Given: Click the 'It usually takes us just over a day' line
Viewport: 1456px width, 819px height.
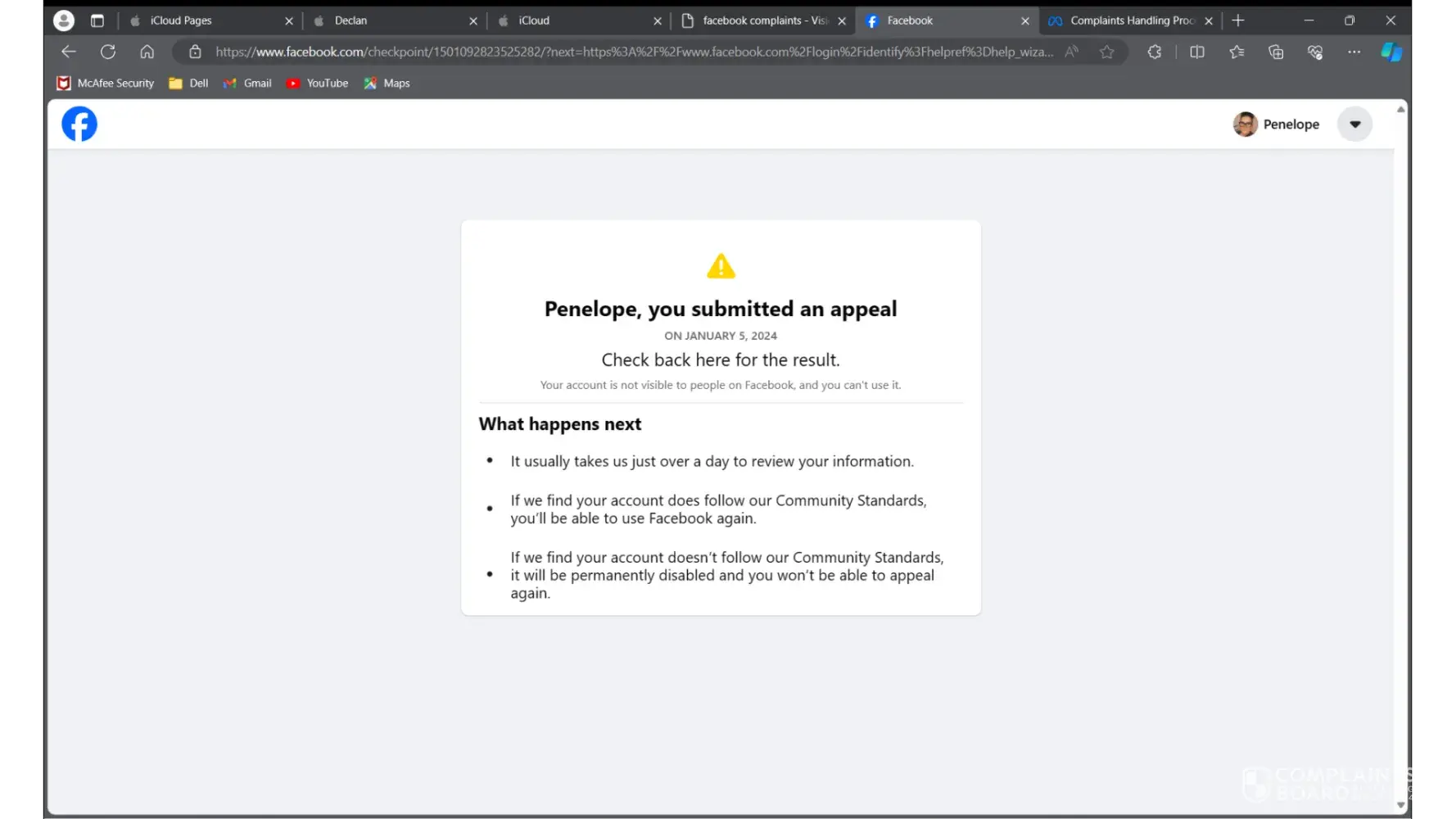Looking at the screenshot, I should point(712,461).
